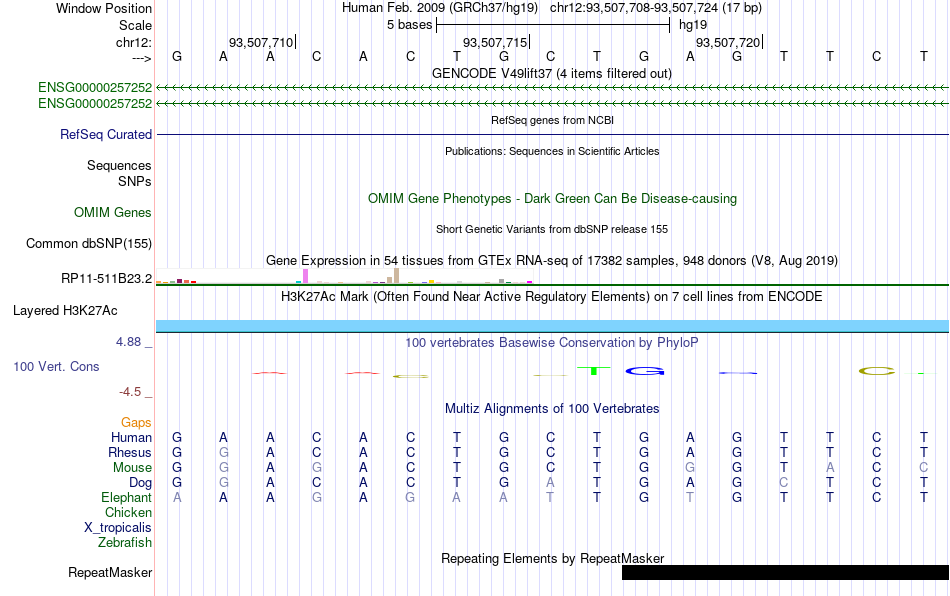Image resolution: width=950 pixels, height=596 pixels.
Task: Click the 93,507,710 position marker
Action: pos(261,42)
